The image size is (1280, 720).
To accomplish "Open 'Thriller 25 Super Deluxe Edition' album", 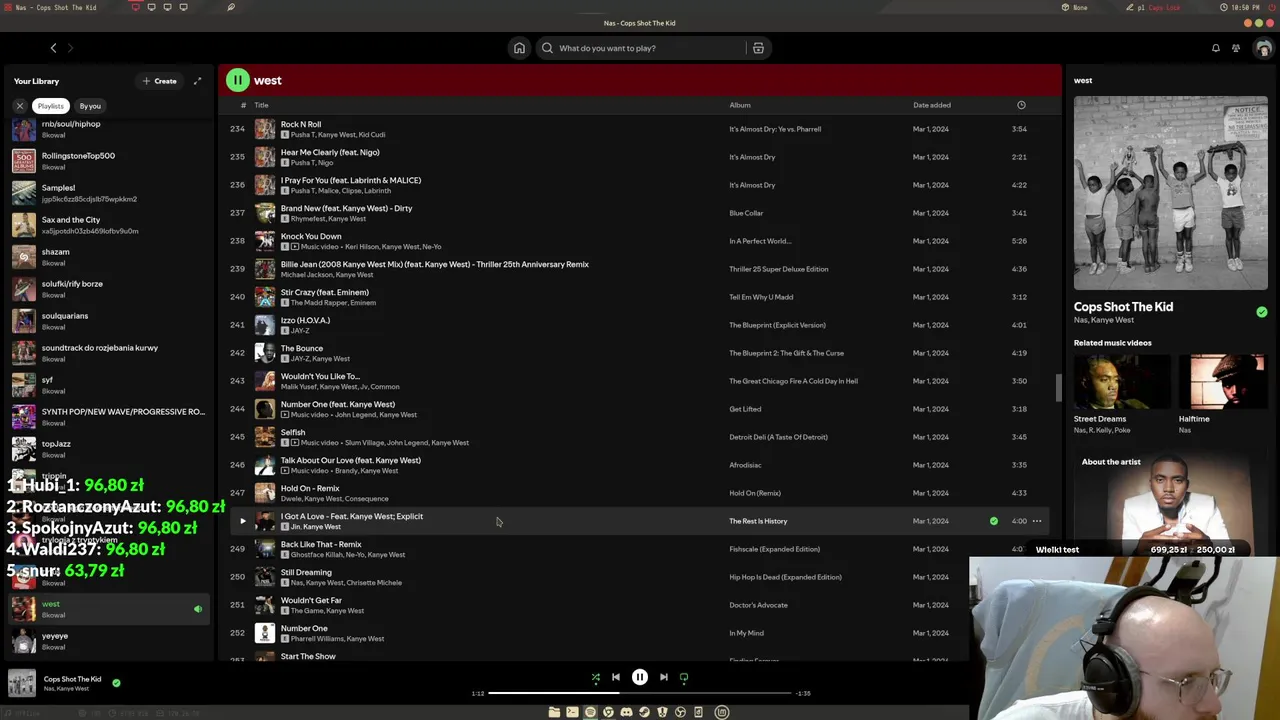I will point(778,269).
